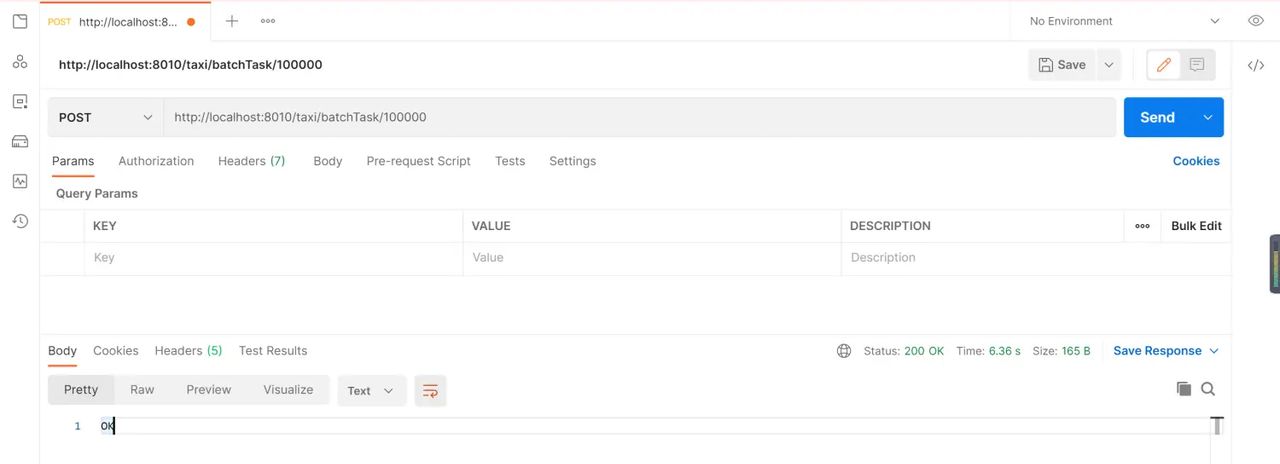This screenshot has width=1280, height=464.
Task: Select the response Body tab
Action: [62, 351]
